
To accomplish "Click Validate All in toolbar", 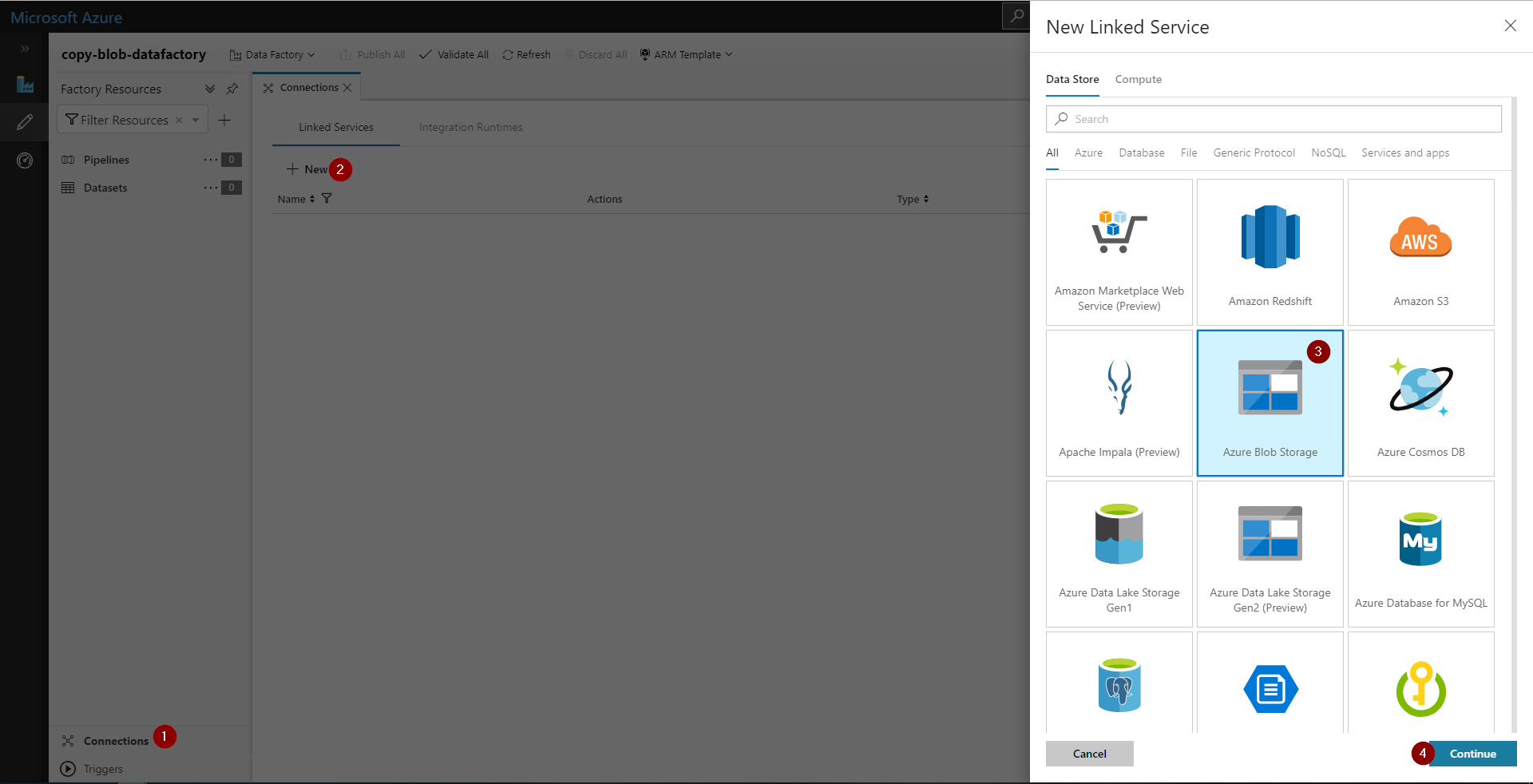I will (x=454, y=54).
